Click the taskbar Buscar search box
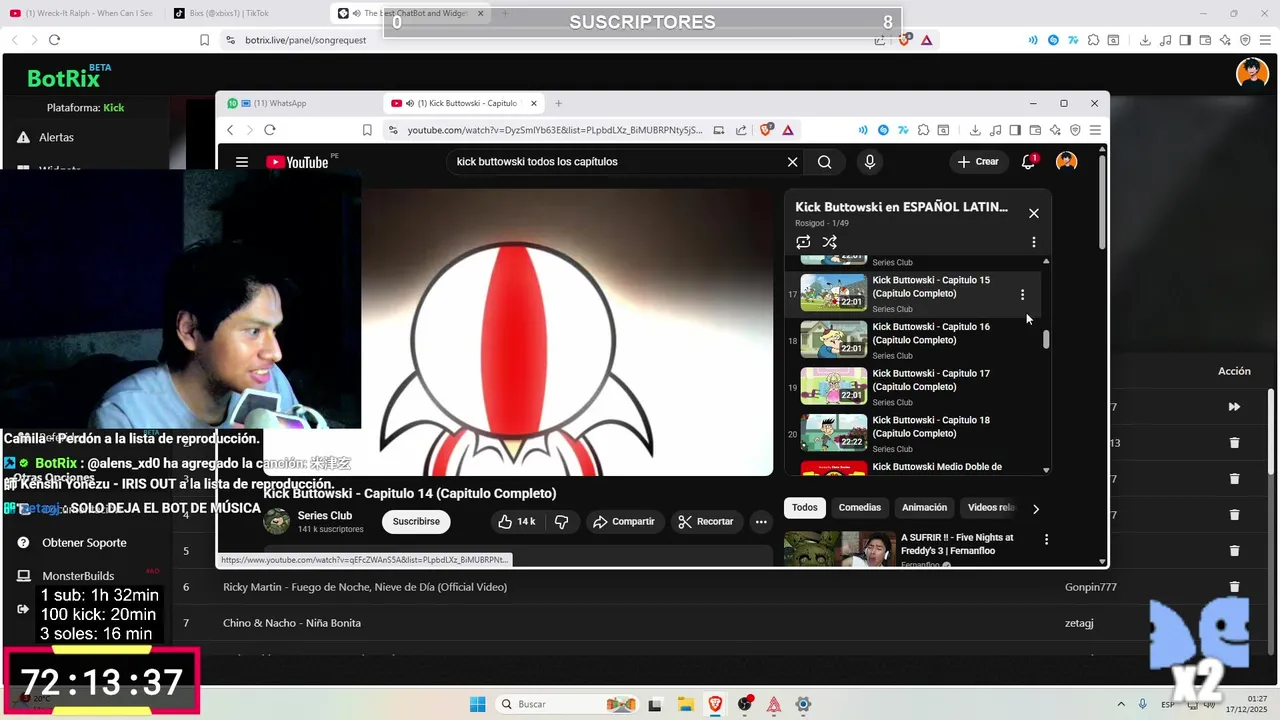 [x=566, y=704]
